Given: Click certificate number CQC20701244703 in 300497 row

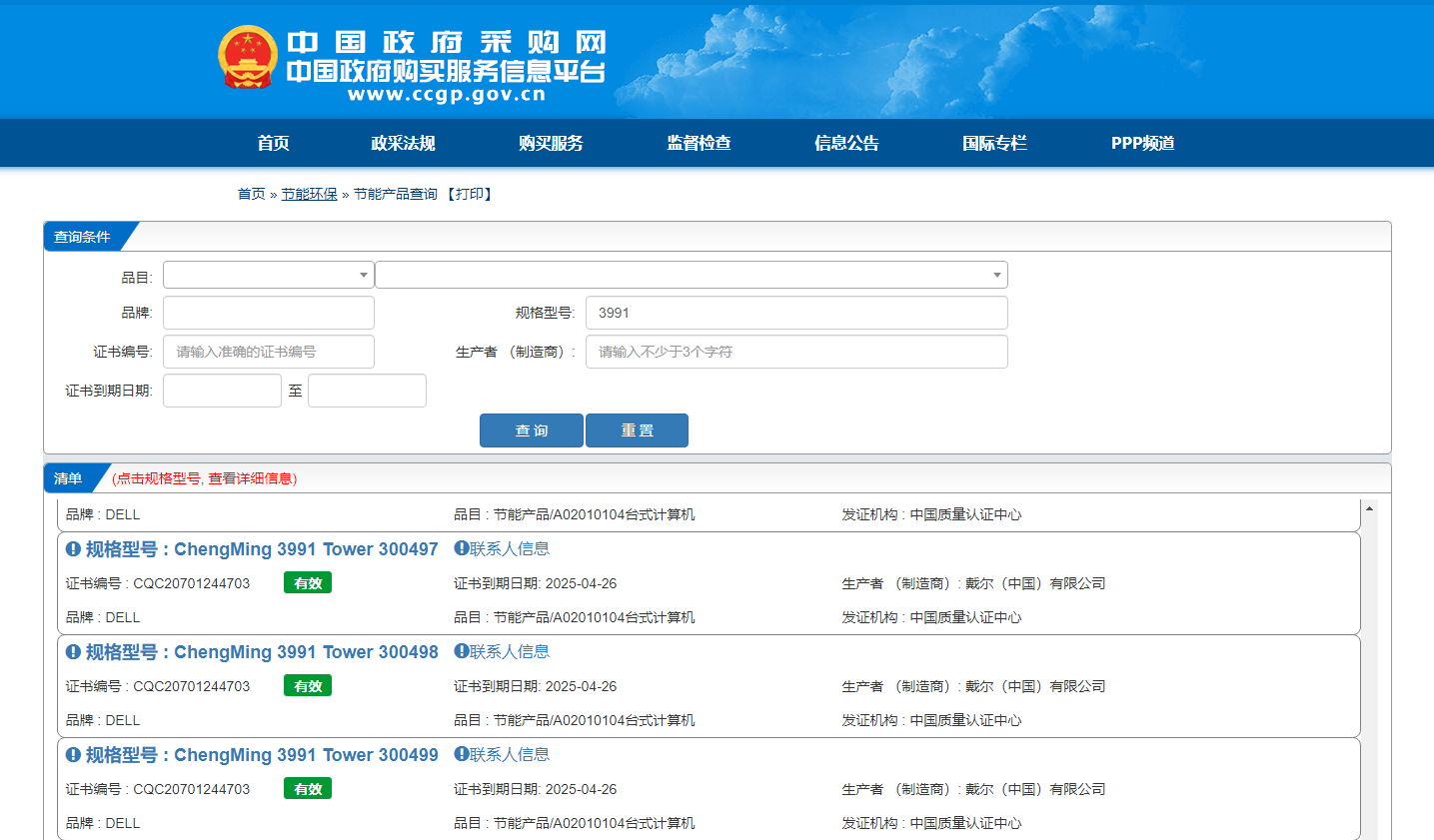Looking at the screenshot, I should 192,583.
